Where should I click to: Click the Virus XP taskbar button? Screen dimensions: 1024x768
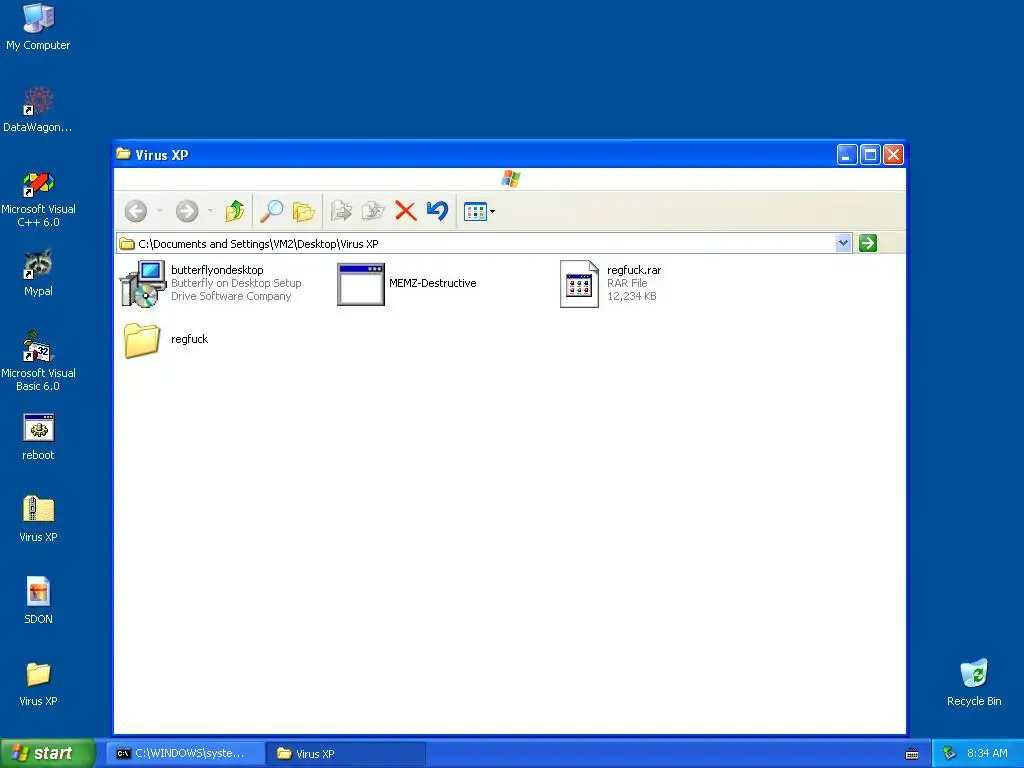coord(346,753)
